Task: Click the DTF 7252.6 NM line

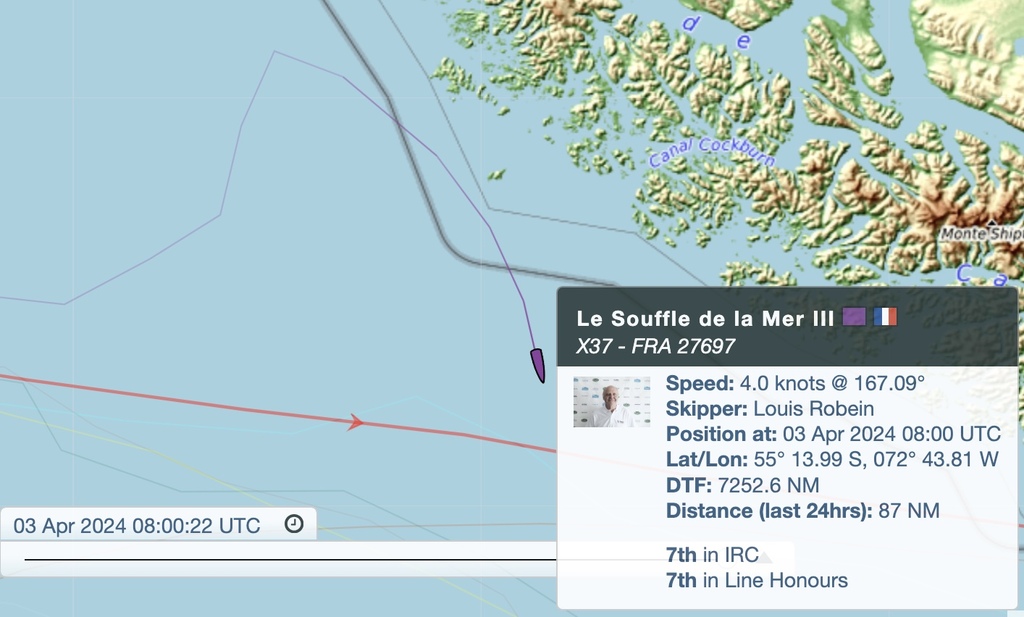Action: 742,485
